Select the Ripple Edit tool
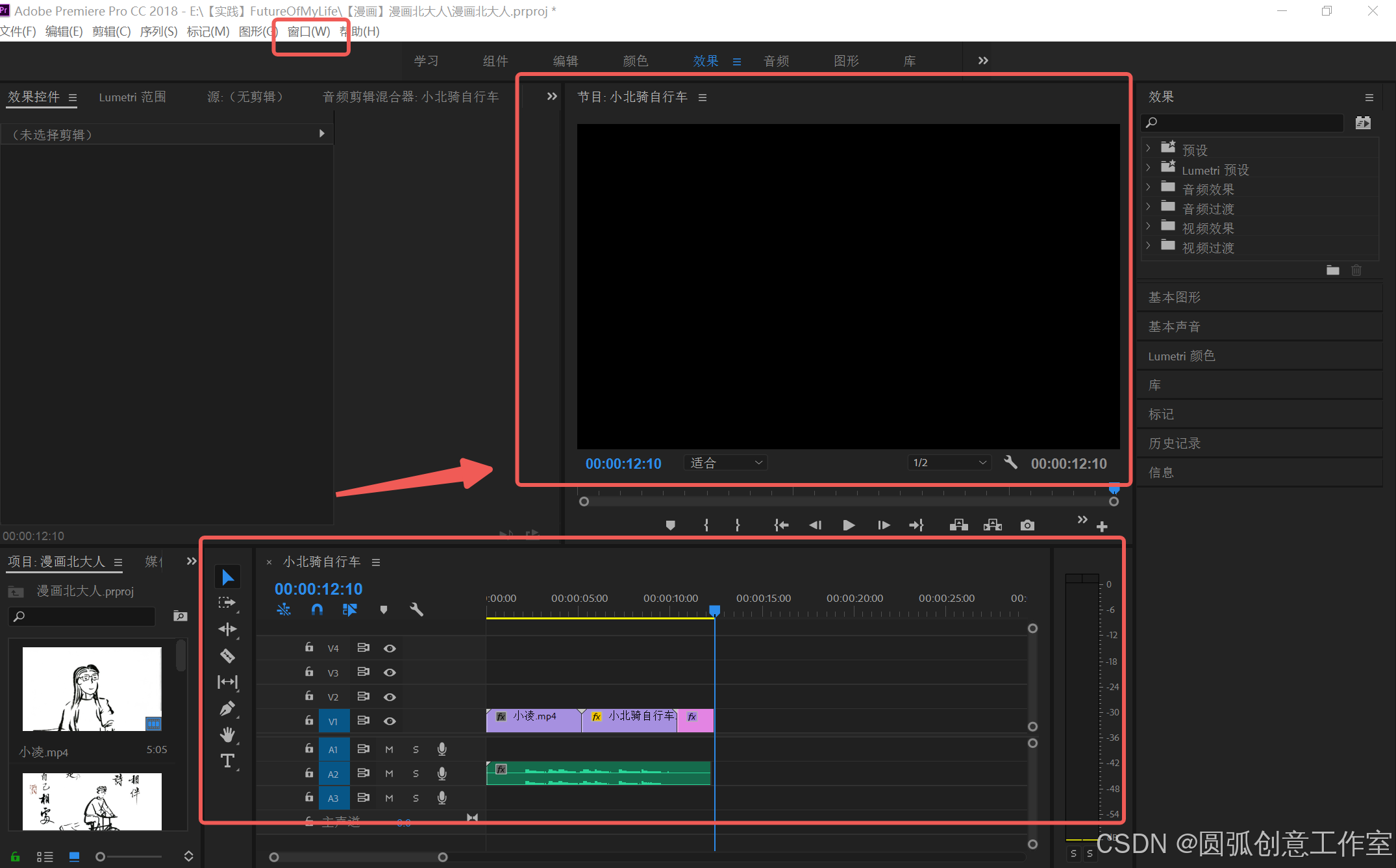 point(227,629)
